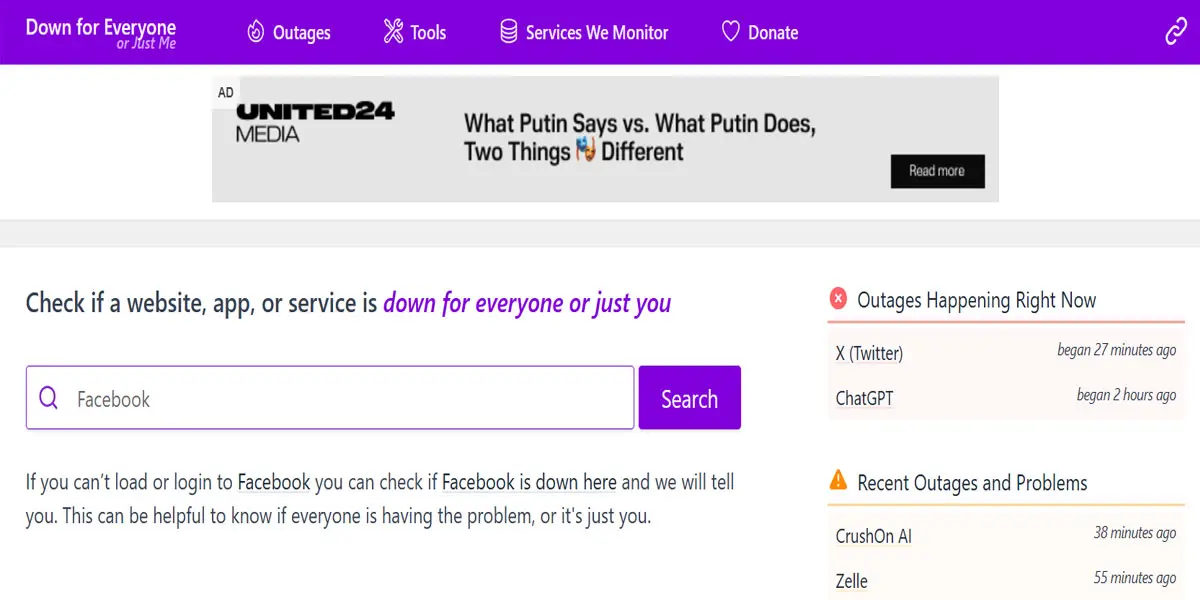Open the Outages menu item
This screenshot has width=1200, height=600.
click(x=301, y=33)
